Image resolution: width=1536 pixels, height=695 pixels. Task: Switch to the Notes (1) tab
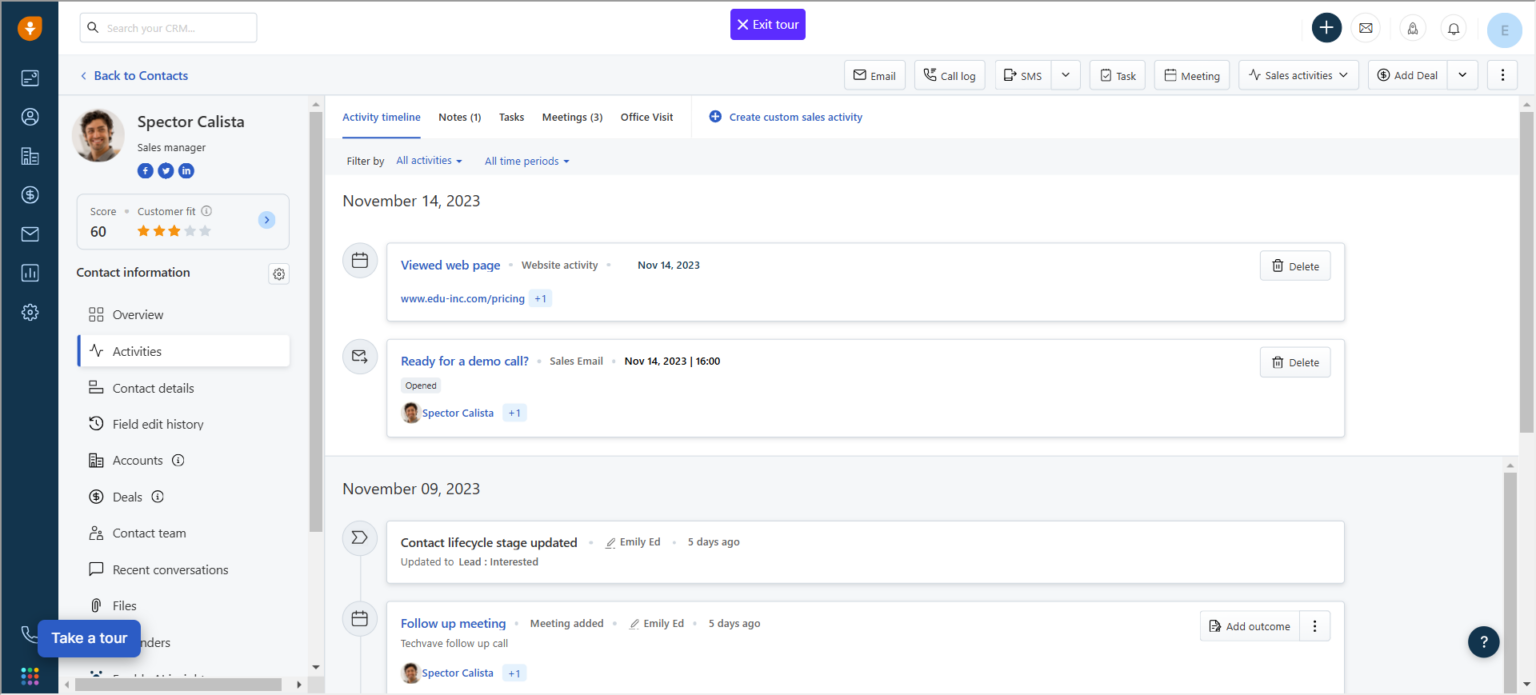[x=460, y=117]
